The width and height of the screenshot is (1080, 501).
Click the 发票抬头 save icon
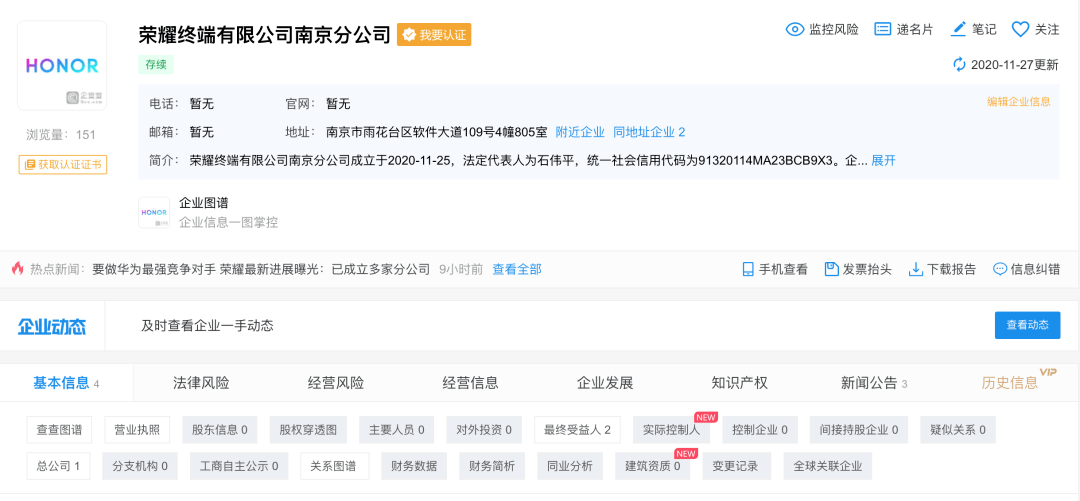point(831,269)
